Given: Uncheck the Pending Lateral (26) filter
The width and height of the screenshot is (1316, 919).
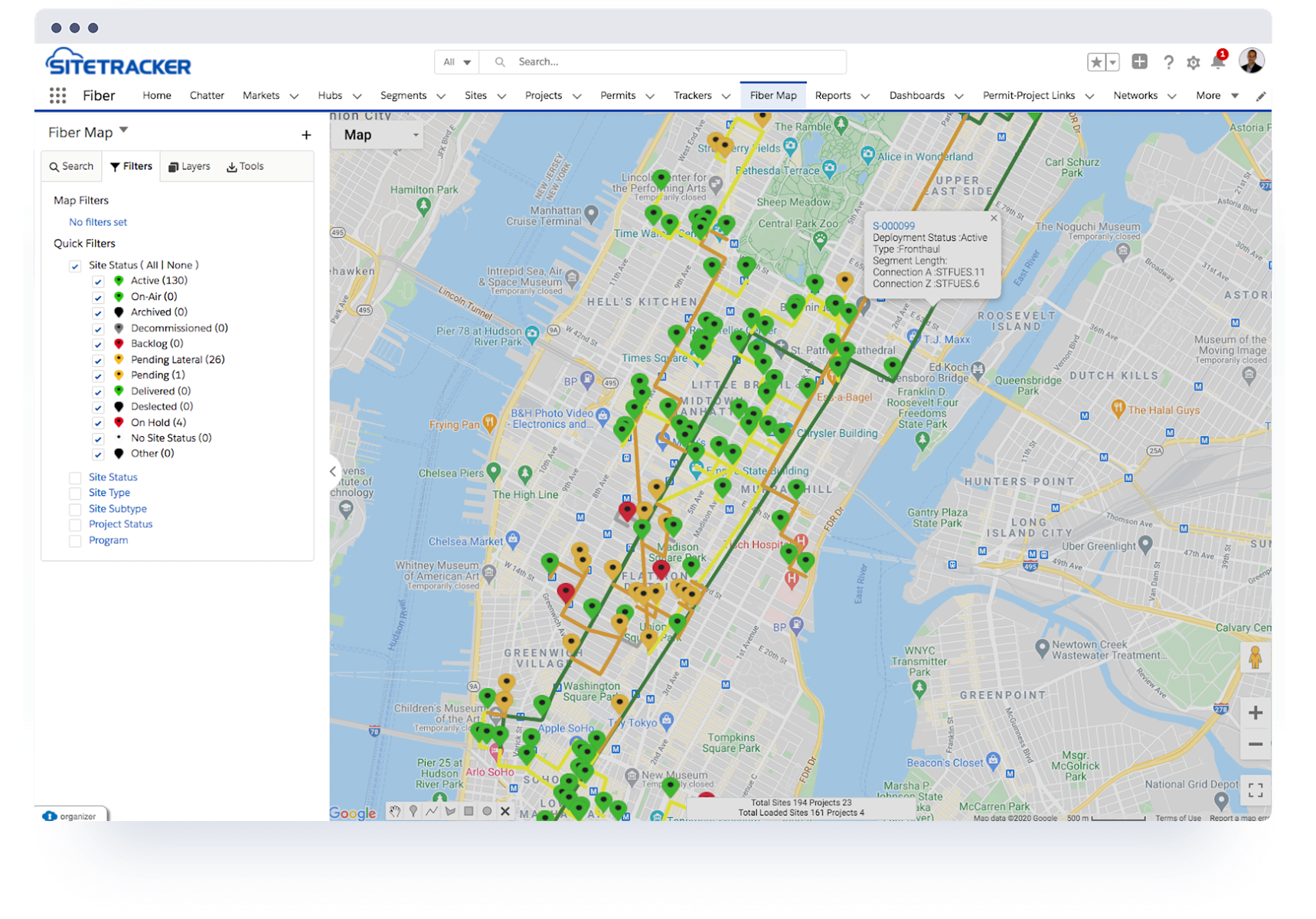Looking at the screenshot, I should [98, 360].
